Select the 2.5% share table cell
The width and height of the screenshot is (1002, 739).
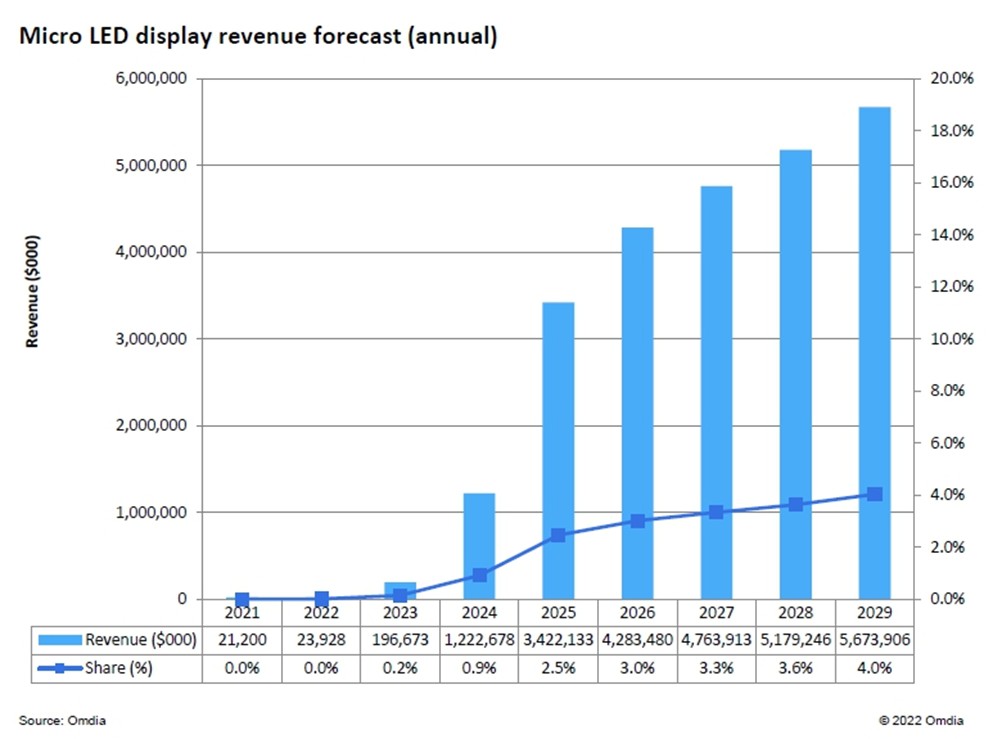point(559,668)
